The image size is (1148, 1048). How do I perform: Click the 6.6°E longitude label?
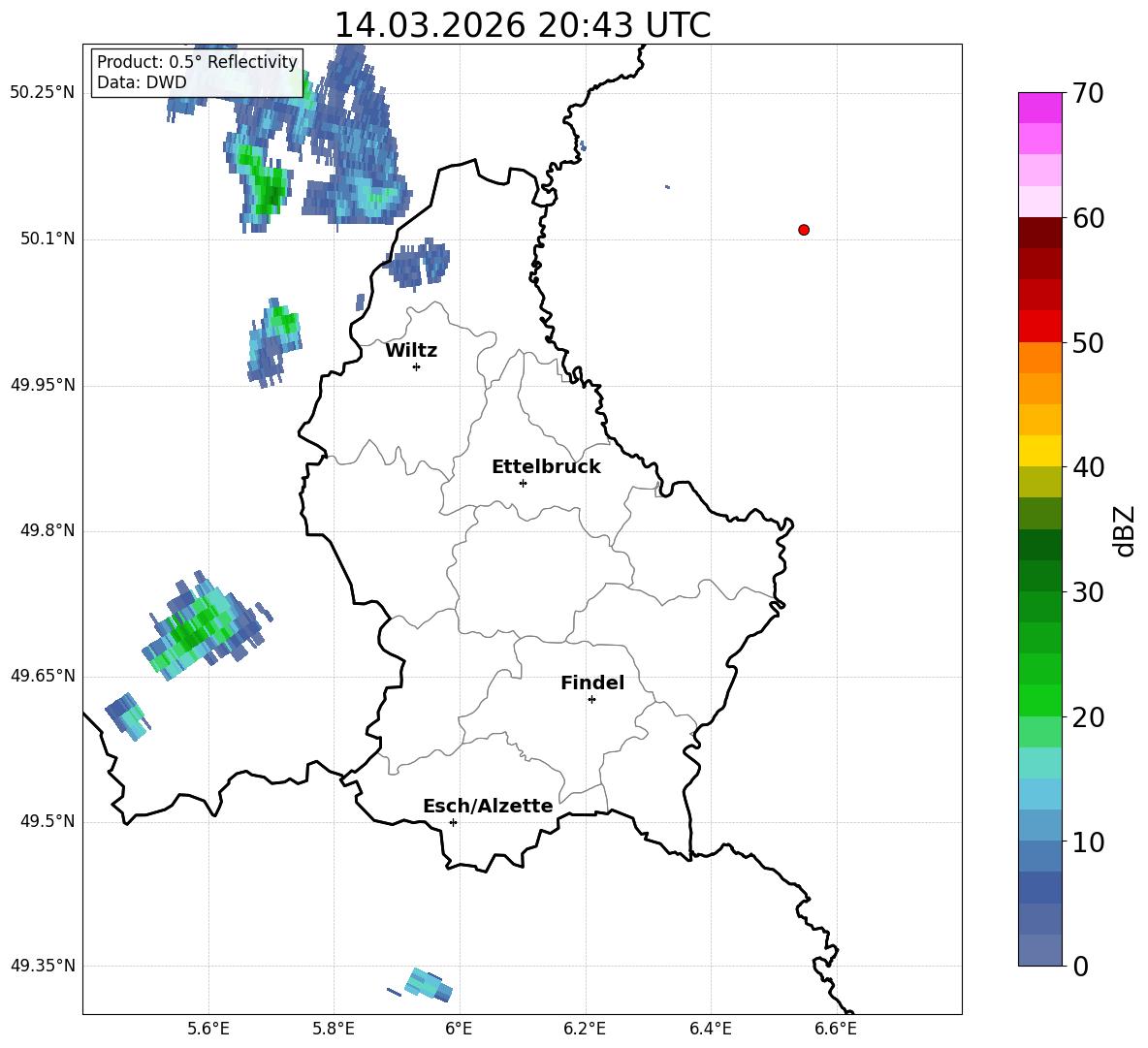836,1029
